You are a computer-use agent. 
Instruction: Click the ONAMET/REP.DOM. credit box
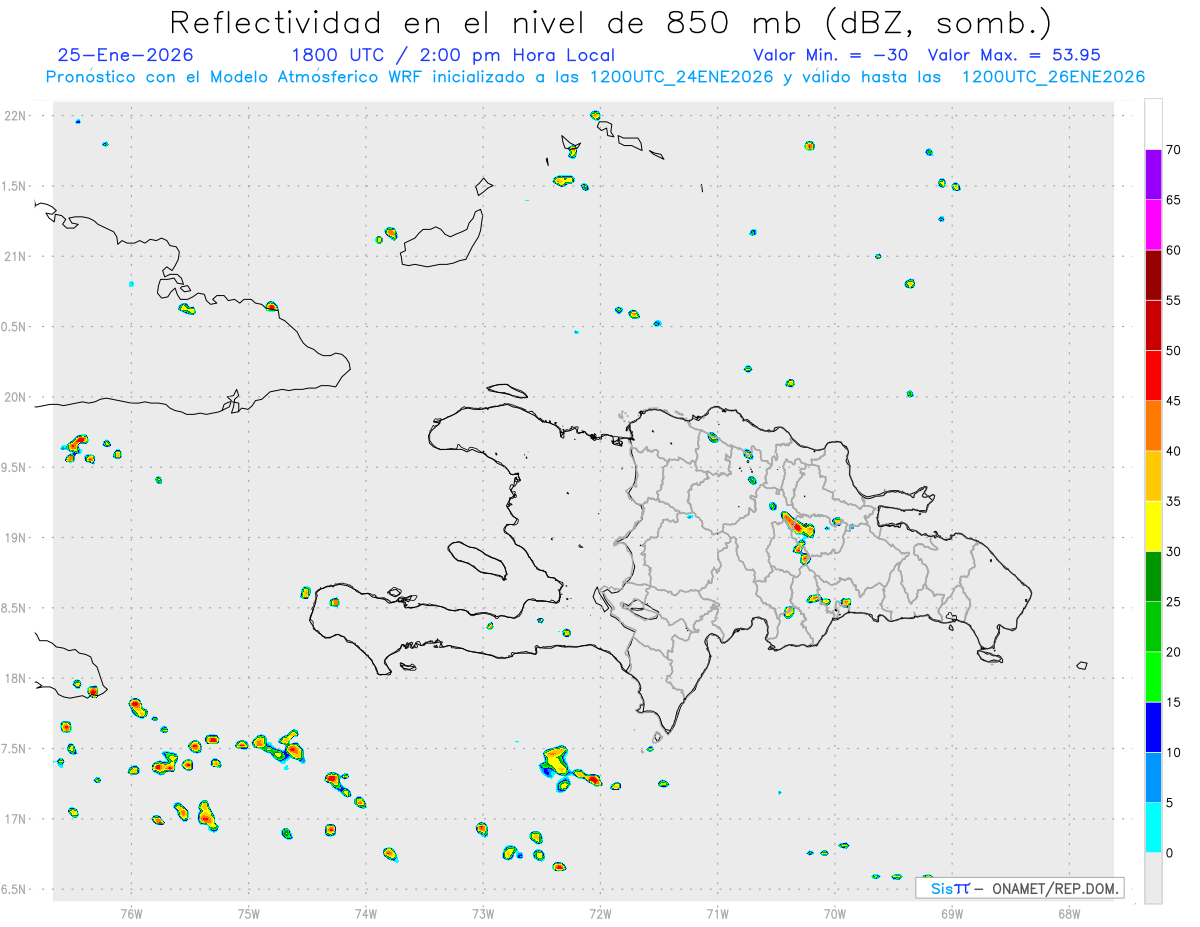[x=1019, y=888]
